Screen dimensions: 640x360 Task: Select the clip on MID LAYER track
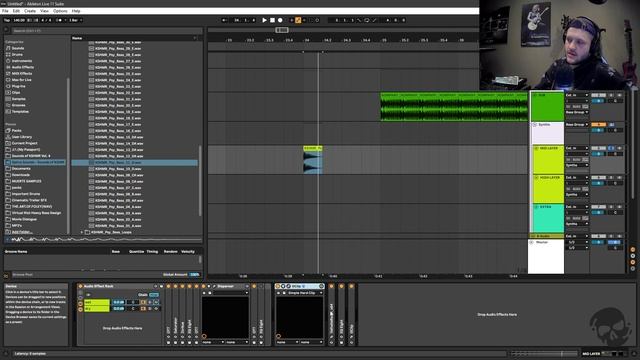313,160
